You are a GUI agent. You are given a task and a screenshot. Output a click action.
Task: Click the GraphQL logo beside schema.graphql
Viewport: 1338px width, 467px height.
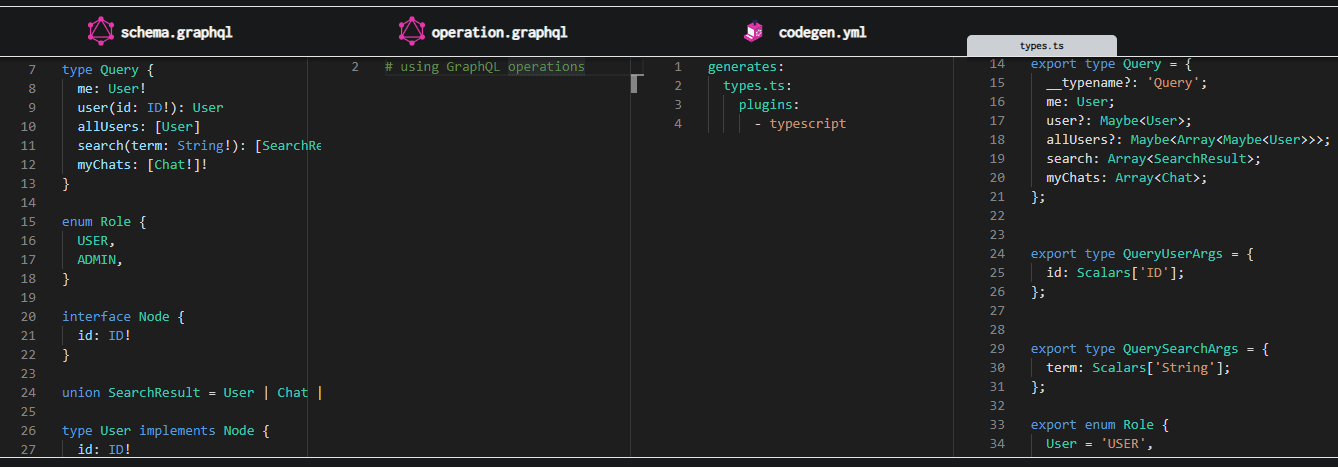[101, 32]
